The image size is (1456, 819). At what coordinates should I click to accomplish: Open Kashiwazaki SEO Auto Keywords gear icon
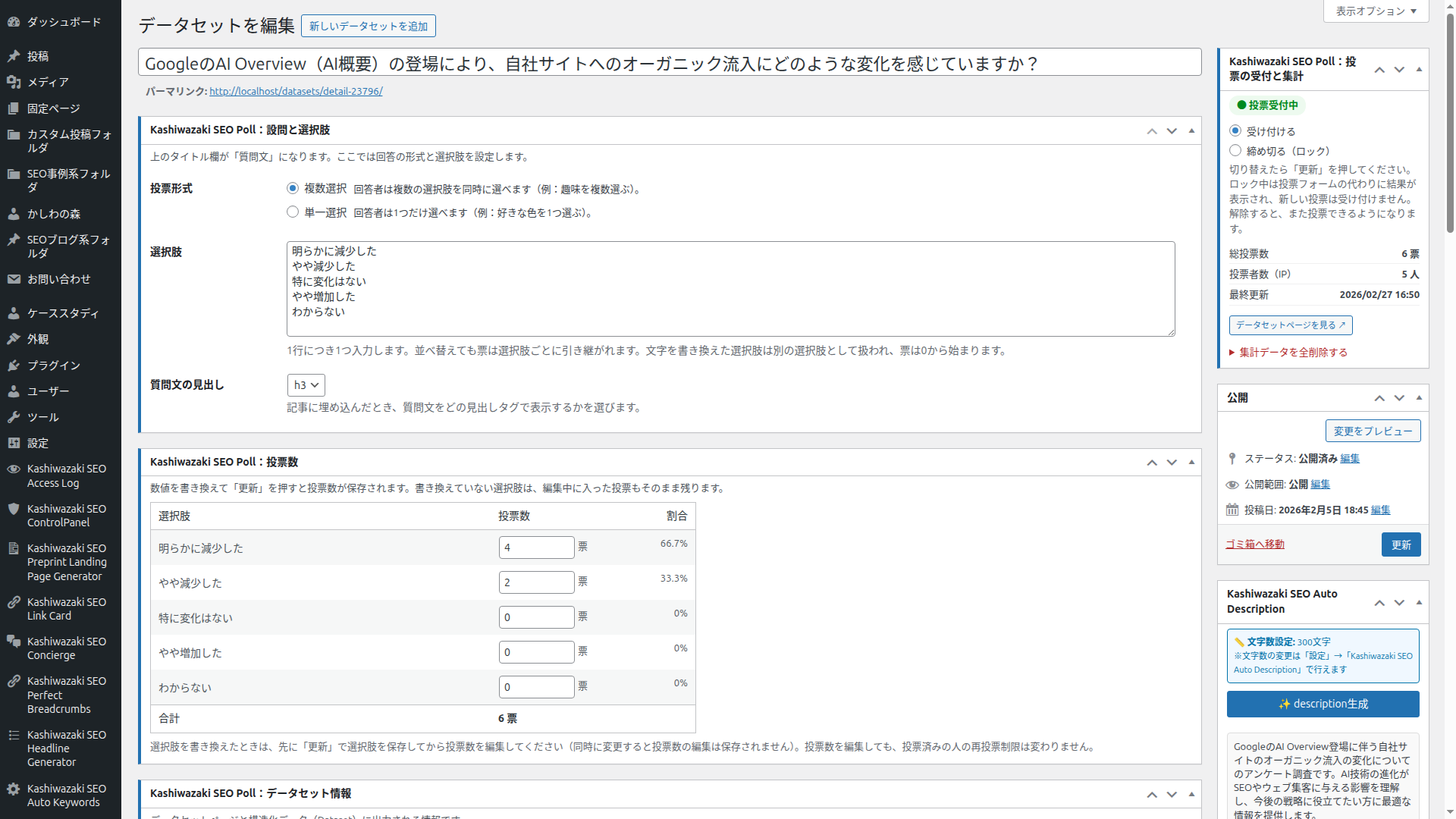(x=14, y=789)
